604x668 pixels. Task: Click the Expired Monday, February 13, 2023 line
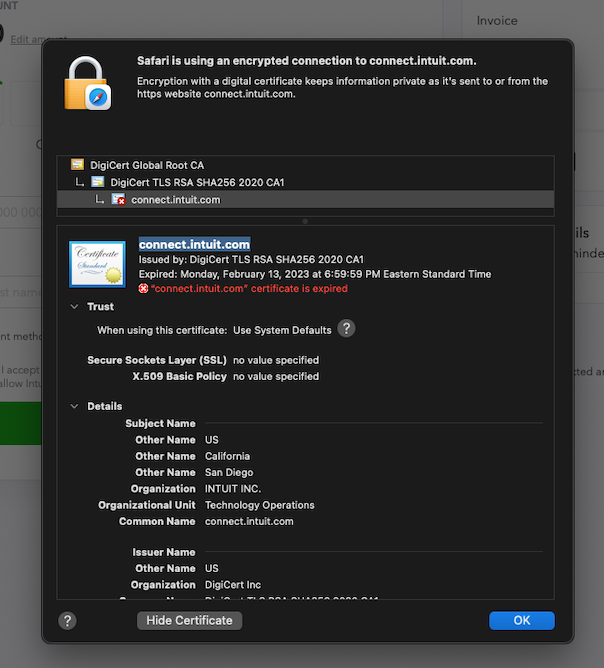[x=315, y=274]
